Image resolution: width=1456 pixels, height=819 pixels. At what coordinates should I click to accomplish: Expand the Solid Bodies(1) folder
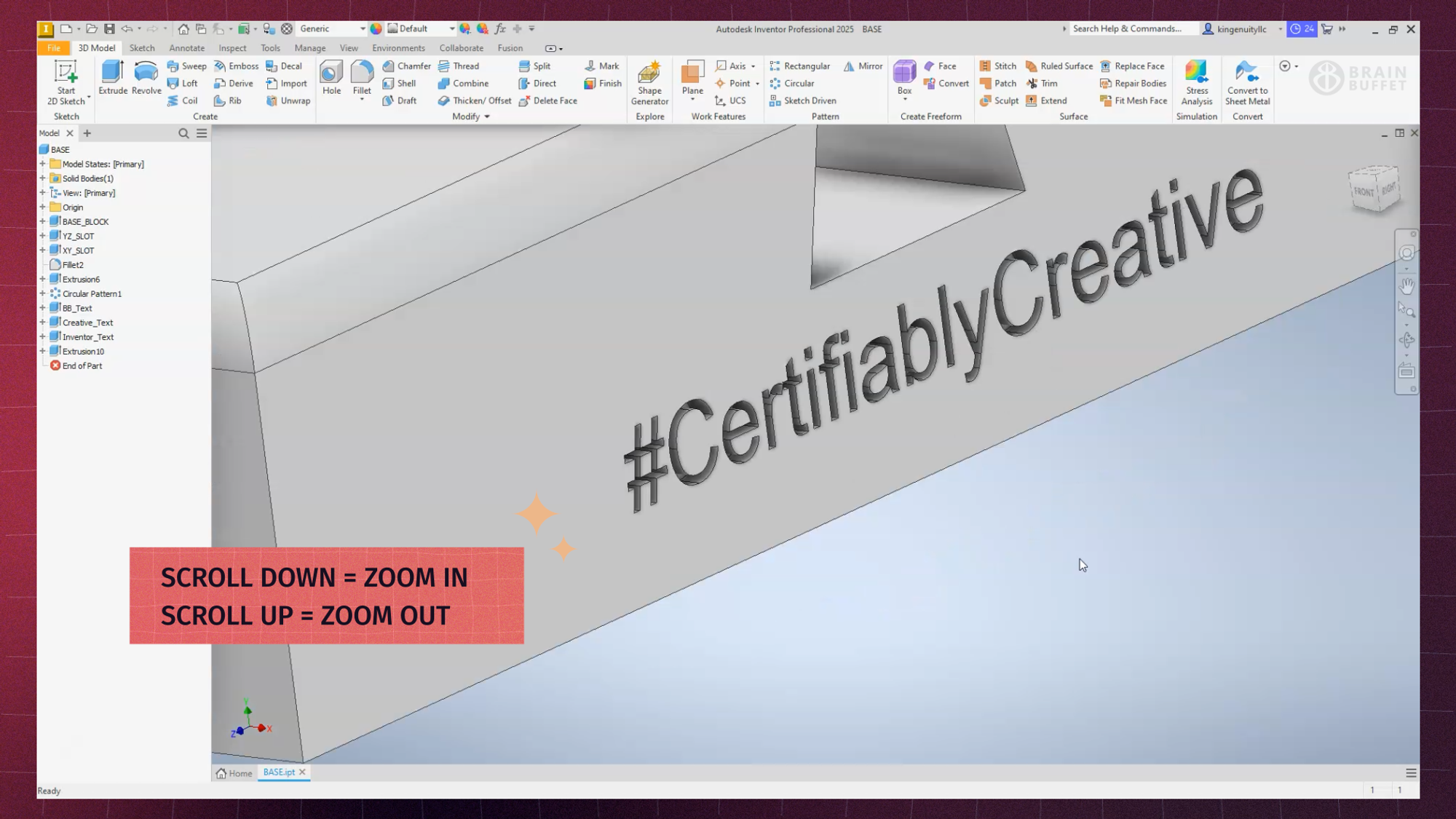coord(42,178)
